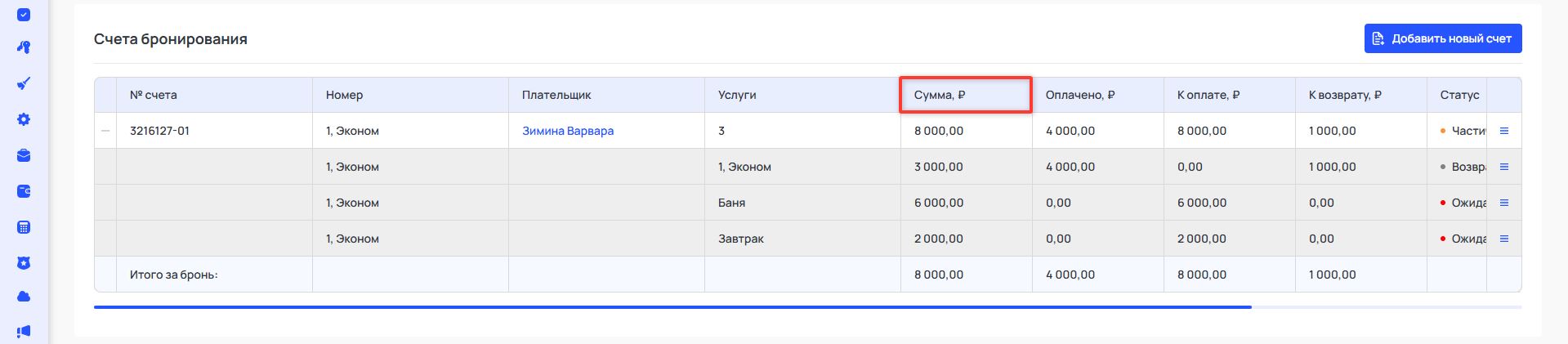
Task: Click the briefcase icon in sidebar
Action: pos(24,155)
